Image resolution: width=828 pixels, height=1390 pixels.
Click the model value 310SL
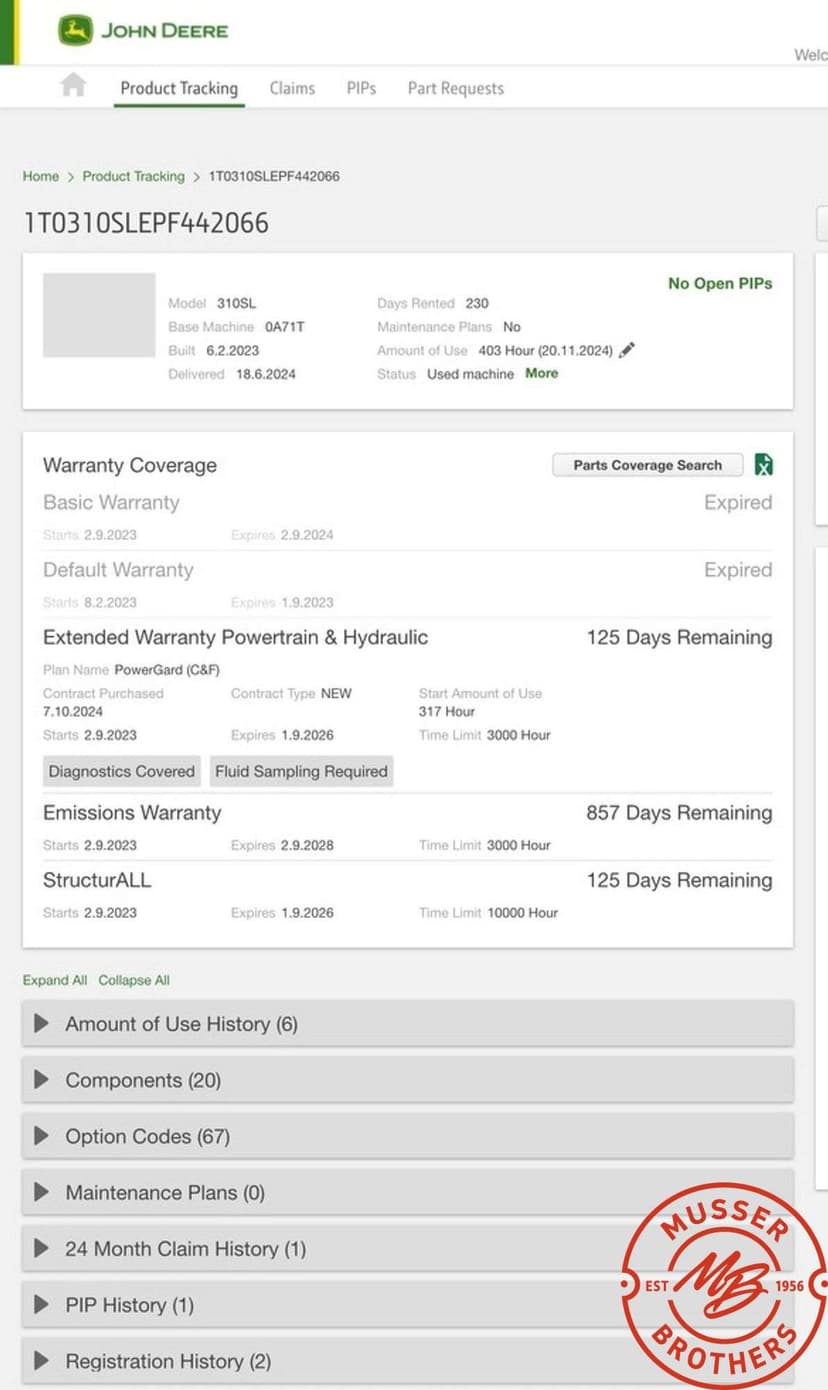point(237,303)
